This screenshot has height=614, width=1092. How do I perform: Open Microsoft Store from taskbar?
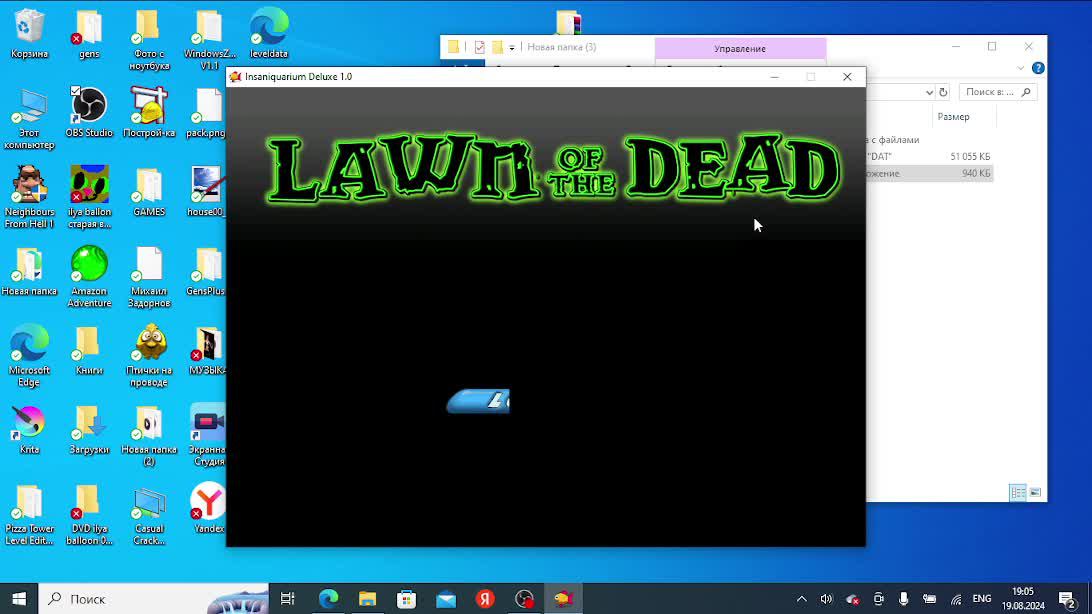click(406, 599)
